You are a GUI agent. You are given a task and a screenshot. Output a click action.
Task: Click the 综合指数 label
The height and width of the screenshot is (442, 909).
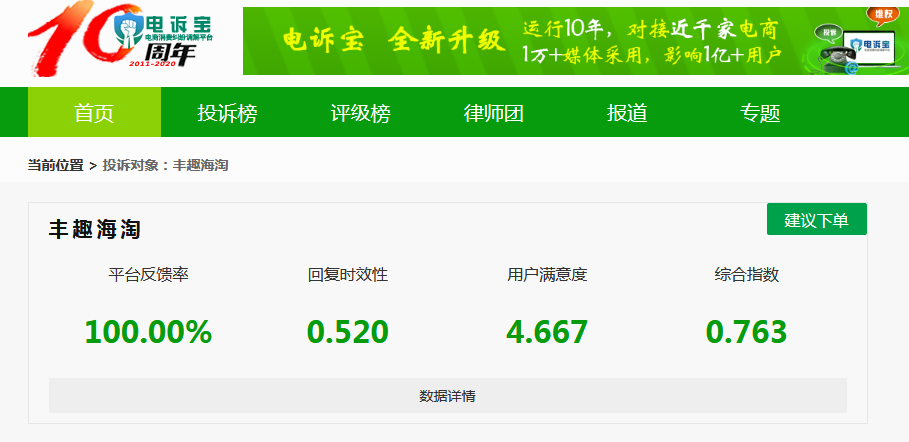747,274
